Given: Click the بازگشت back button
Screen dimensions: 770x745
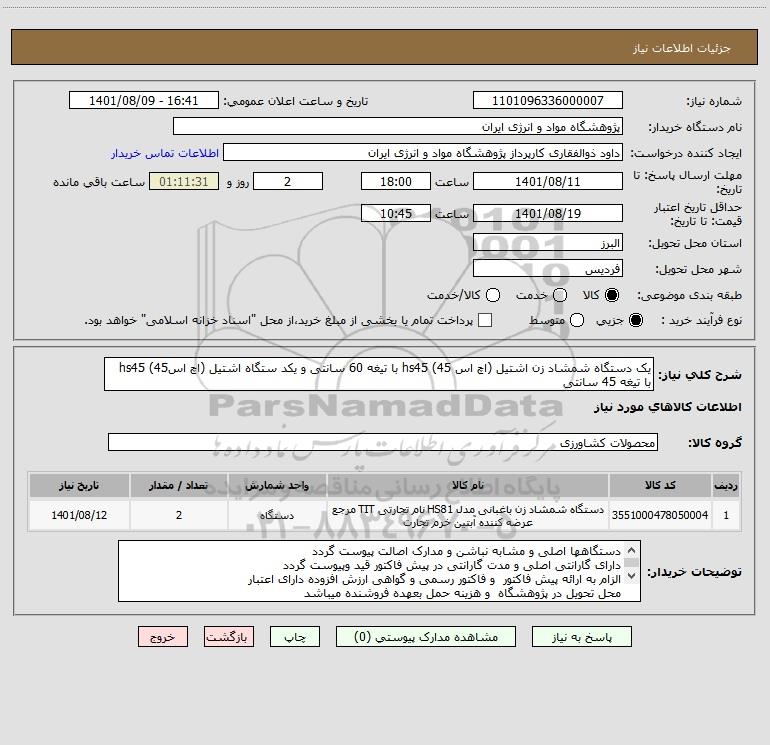Looking at the screenshot, I should click(x=229, y=637).
